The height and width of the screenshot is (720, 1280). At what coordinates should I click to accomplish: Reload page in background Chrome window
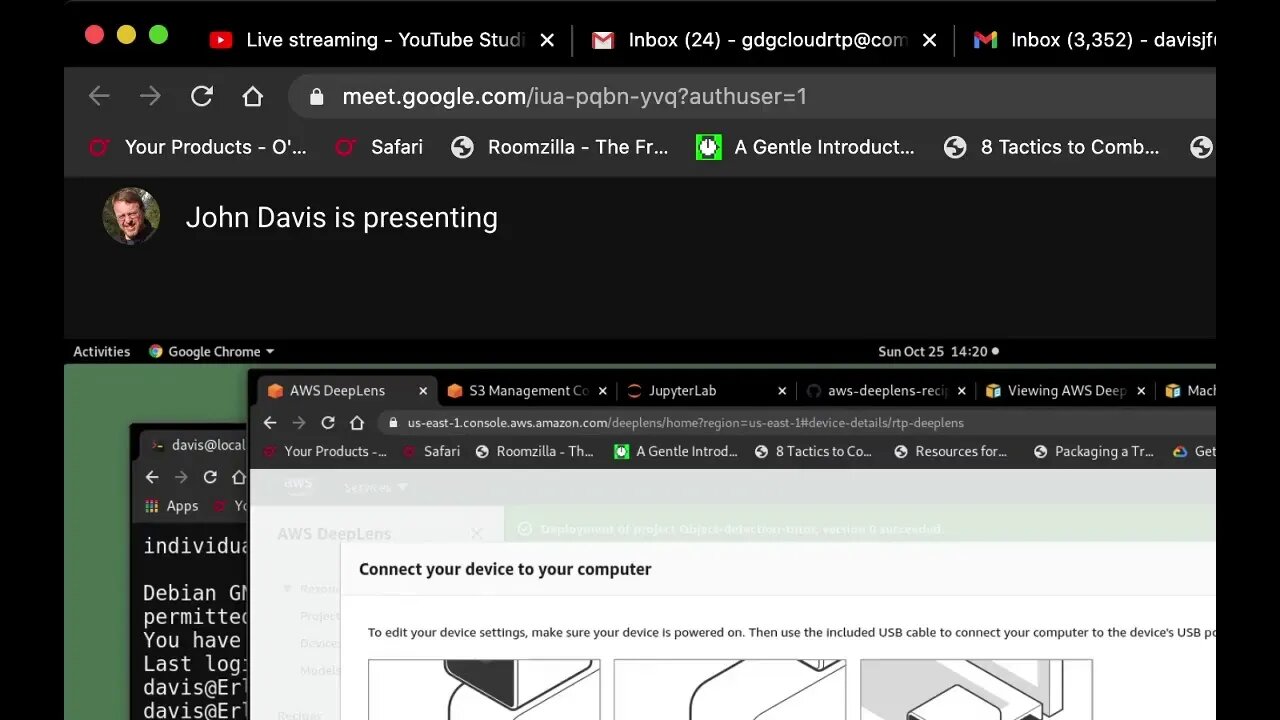(x=210, y=477)
